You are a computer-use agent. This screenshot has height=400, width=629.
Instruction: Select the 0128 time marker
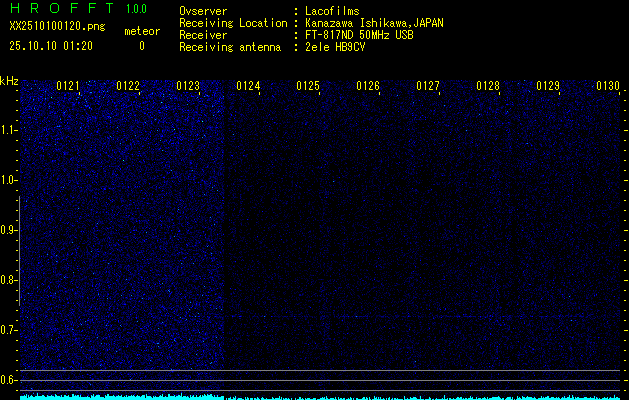tap(488, 87)
